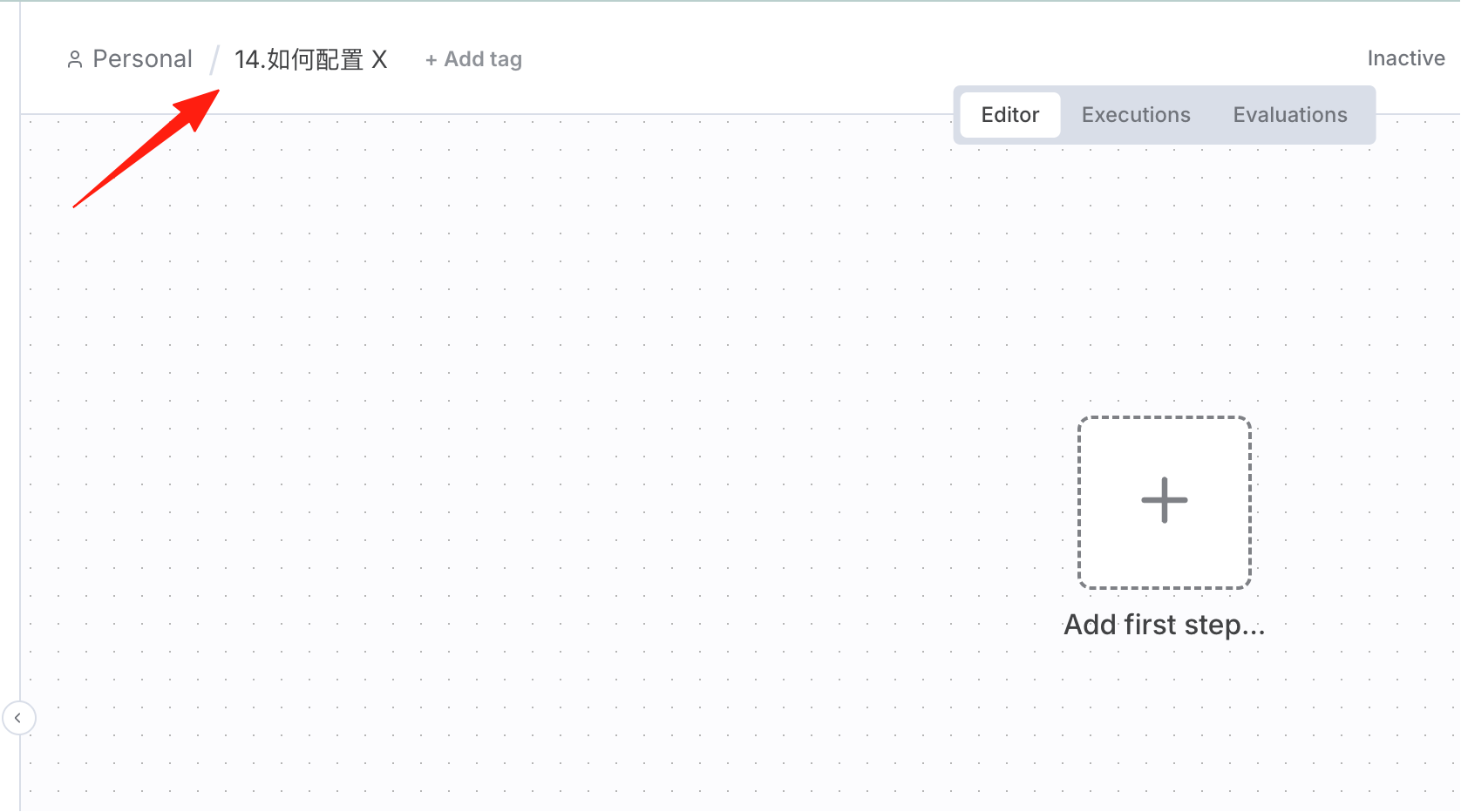The width and height of the screenshot is (1461, 812).
Task: Click the plus icon to add first step
Action: pos(1165,501)
